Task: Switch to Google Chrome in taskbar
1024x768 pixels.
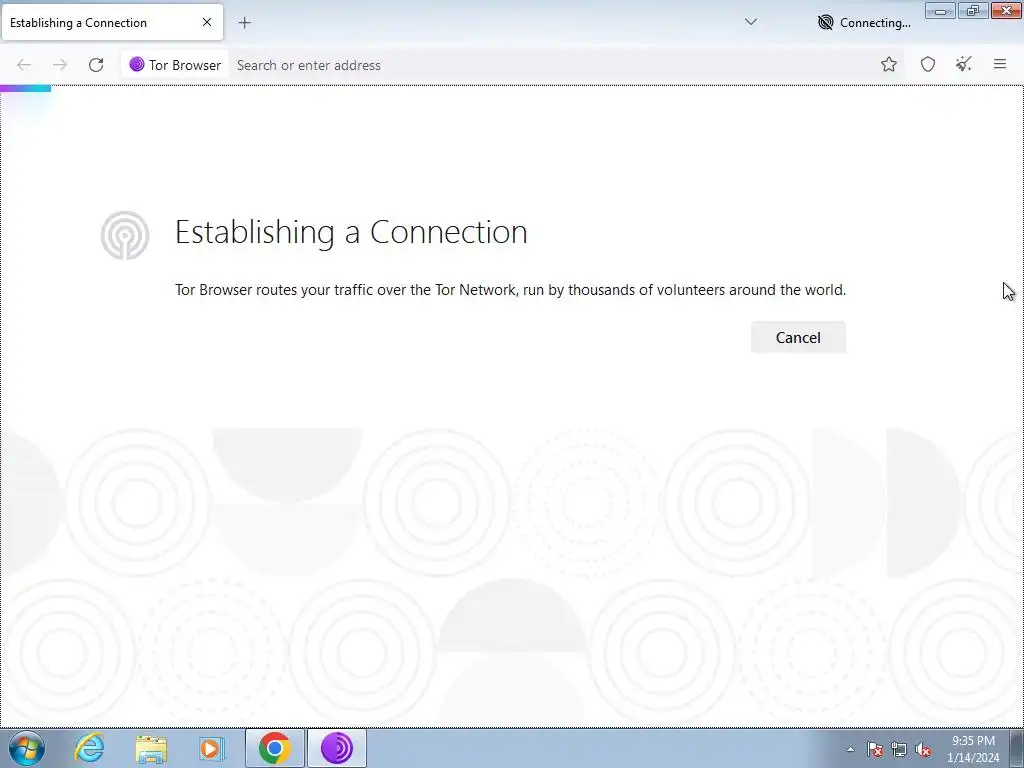Action: point(274,748)
